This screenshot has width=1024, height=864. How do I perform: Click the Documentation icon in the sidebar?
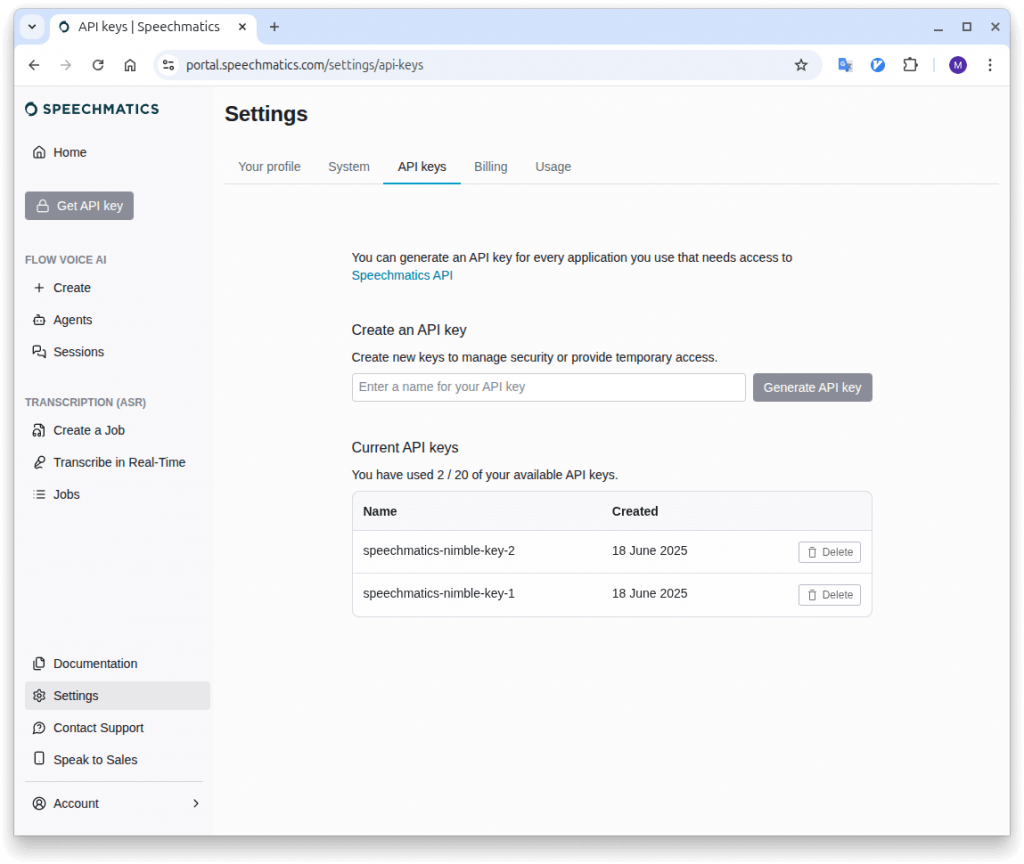tap(39, 664)
